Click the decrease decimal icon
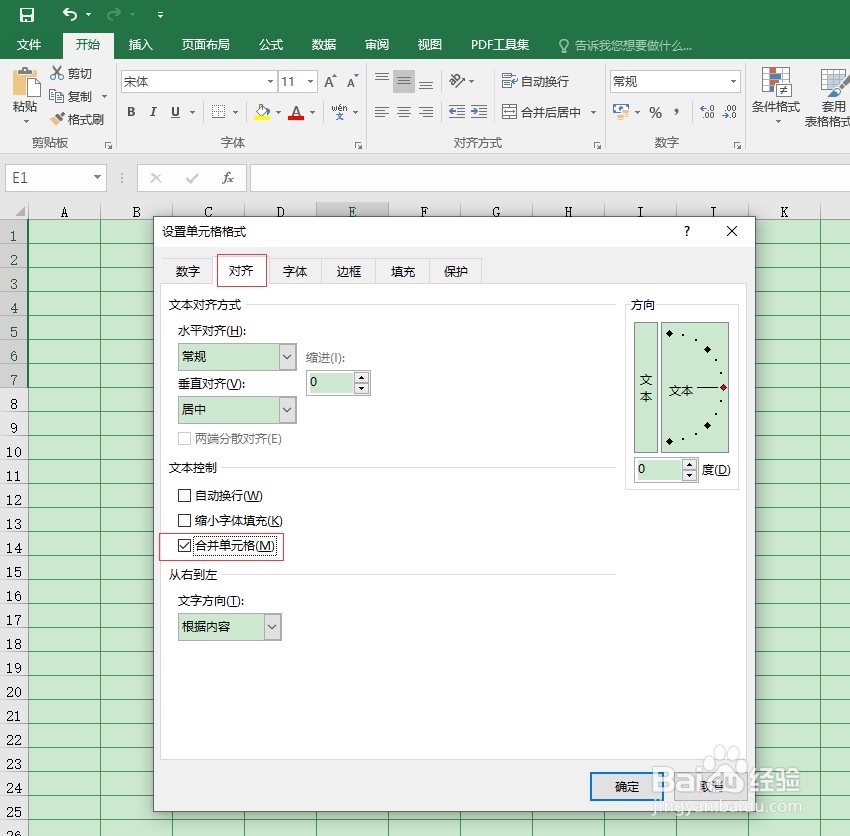 click(730, 112)
